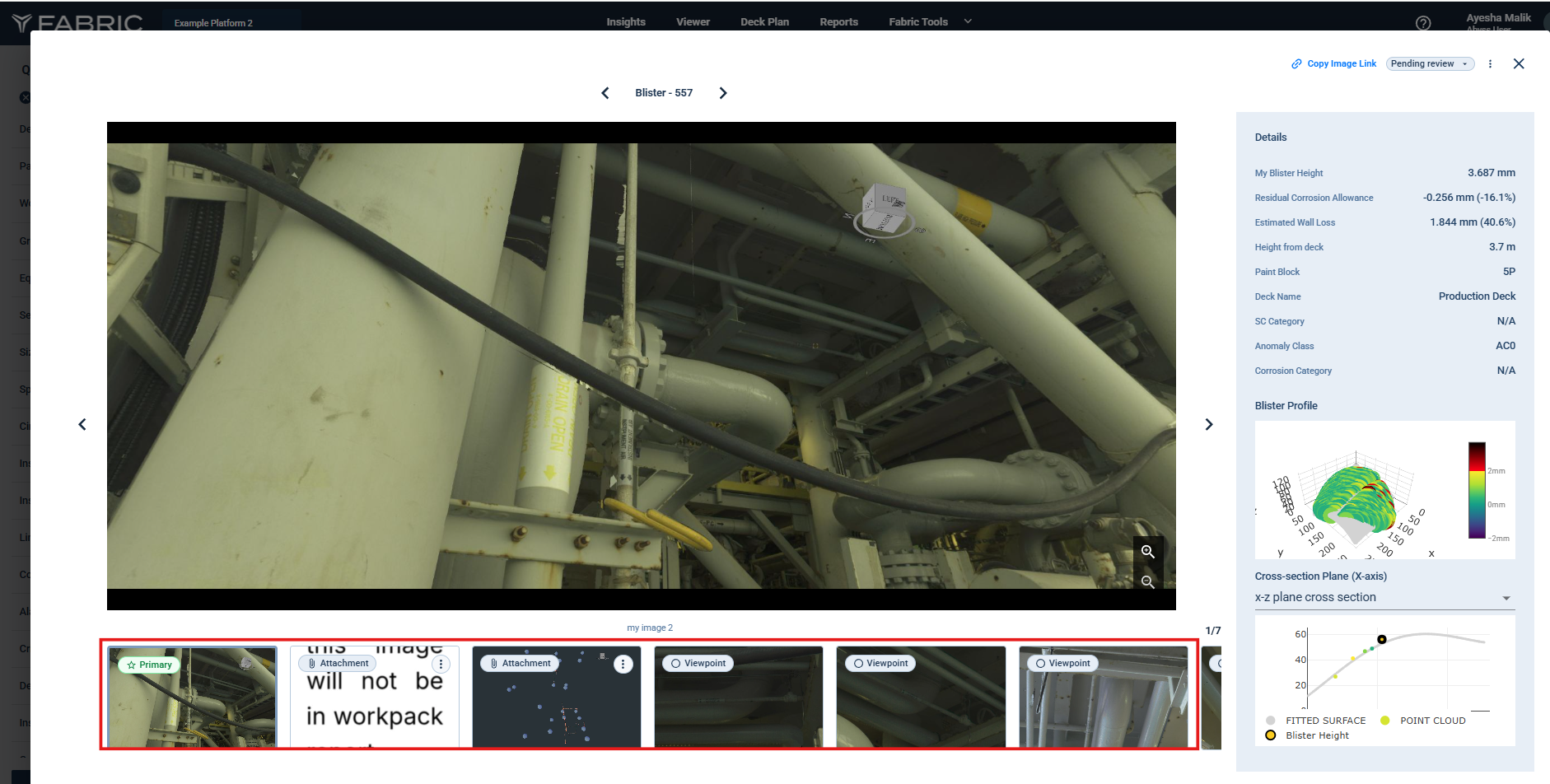Open the more options kebab menu beside Pending review
Screen dimensions: 1550x784
tap(1490, 63)
